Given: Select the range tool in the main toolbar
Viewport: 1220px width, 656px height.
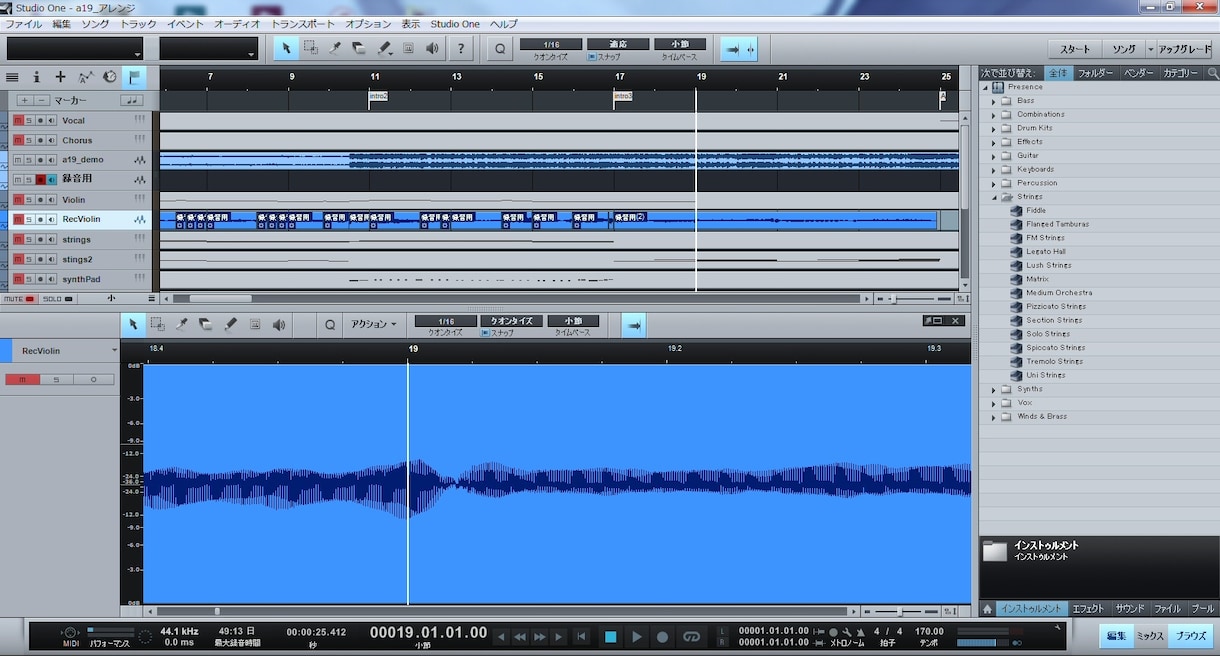Looking at the screenshot, I should click(x=311, y=48).
